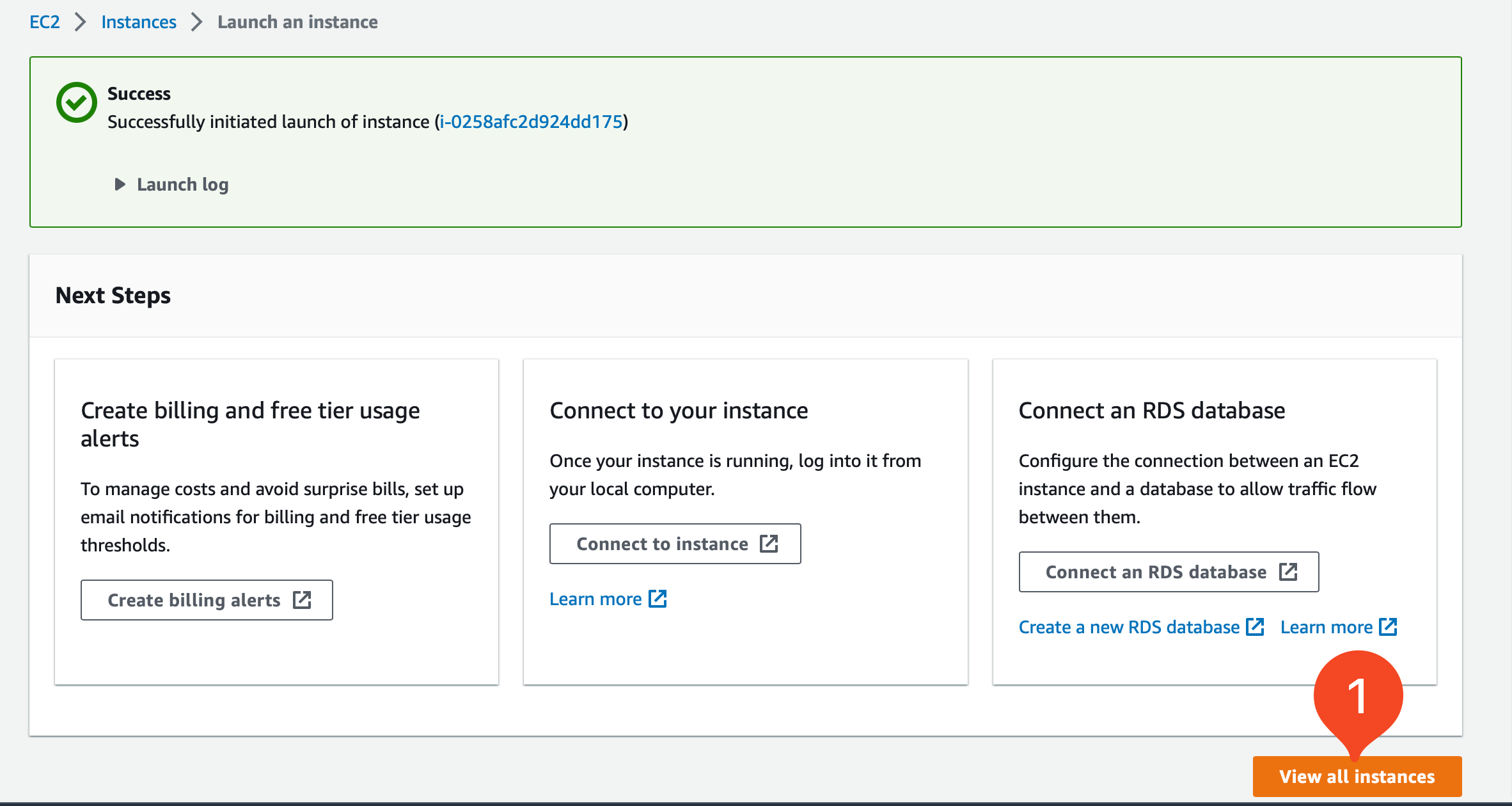Expand the Launch log section
The width and height of the screenshot is (1512, 806).
182,184
